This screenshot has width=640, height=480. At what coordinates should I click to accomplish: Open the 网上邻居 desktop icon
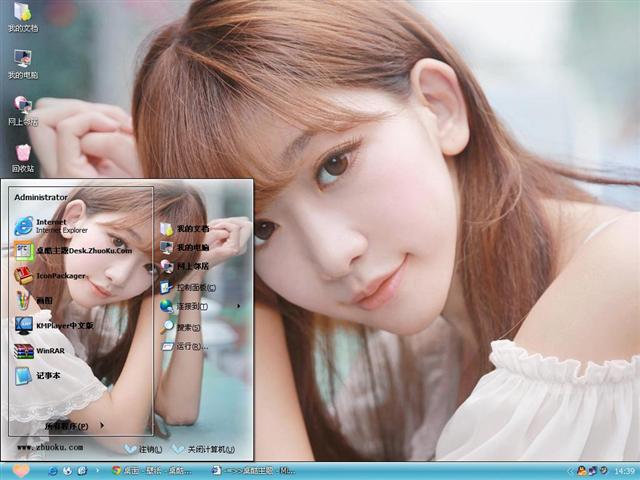[23, 111]
